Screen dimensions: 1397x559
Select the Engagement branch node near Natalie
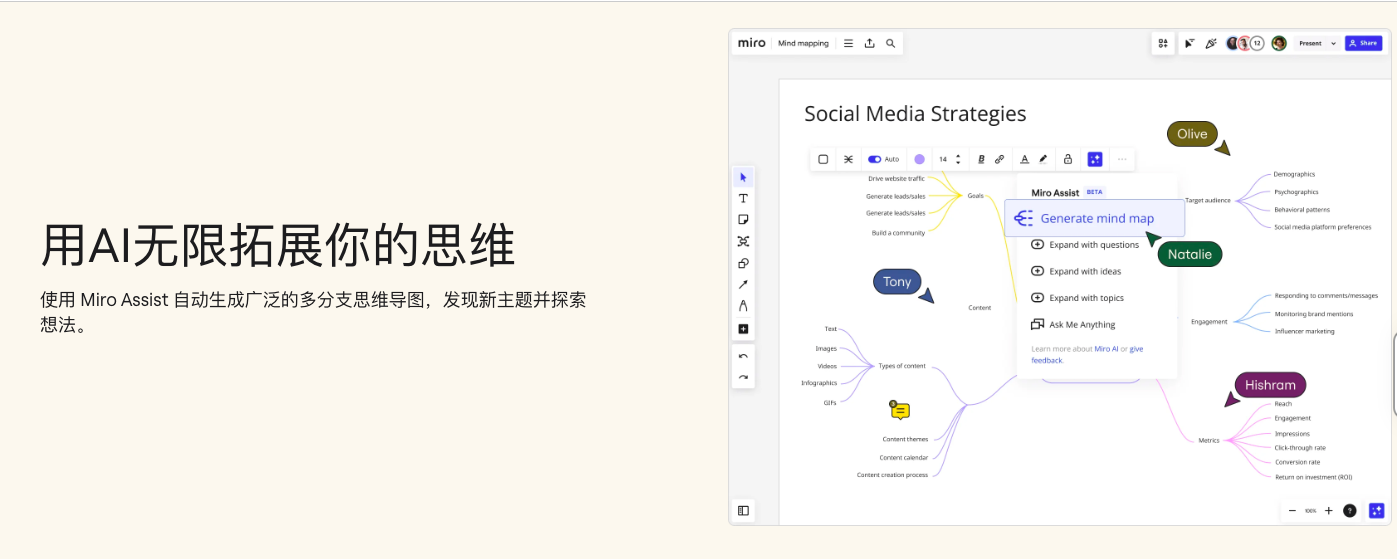(1209, 322)
